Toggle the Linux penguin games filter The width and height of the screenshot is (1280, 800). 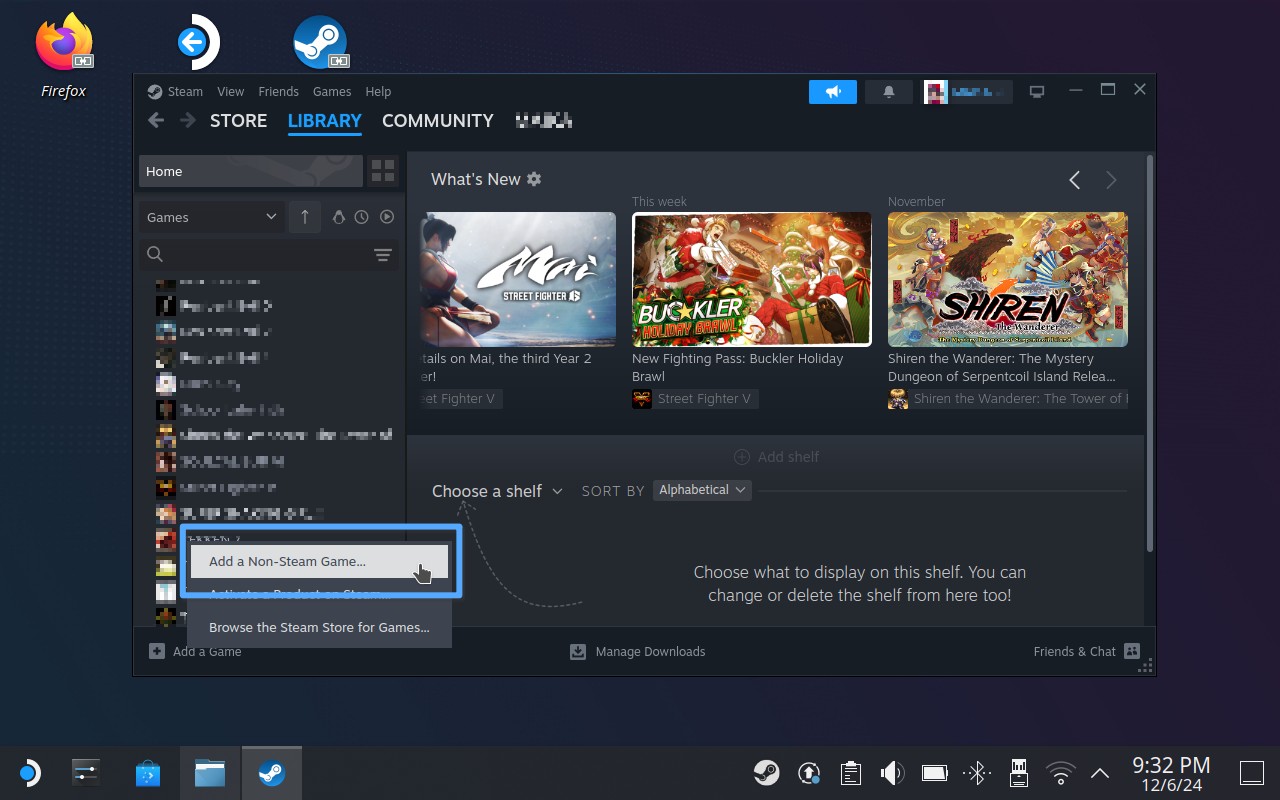tap(338, 217)
